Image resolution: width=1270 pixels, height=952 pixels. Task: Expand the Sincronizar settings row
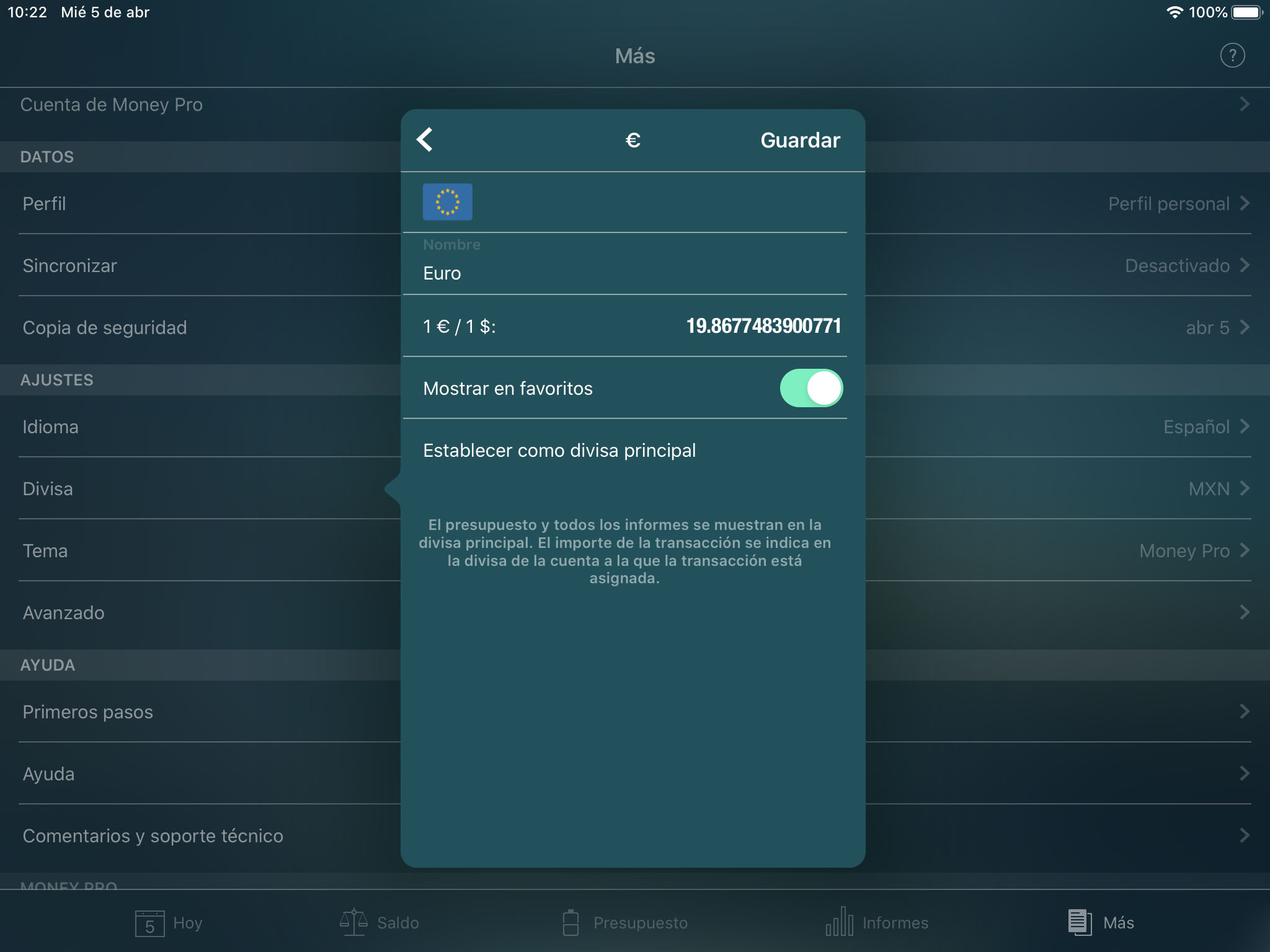(200, 265)
